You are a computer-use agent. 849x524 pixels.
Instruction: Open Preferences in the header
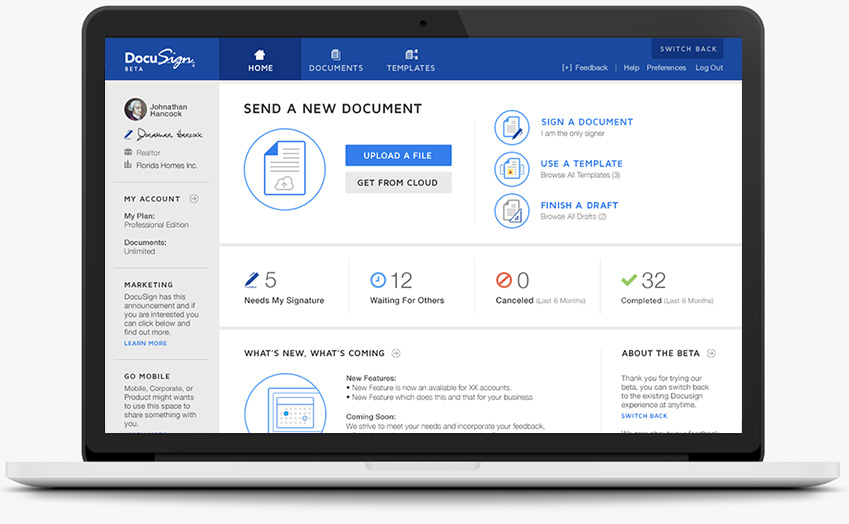point(666,68)
